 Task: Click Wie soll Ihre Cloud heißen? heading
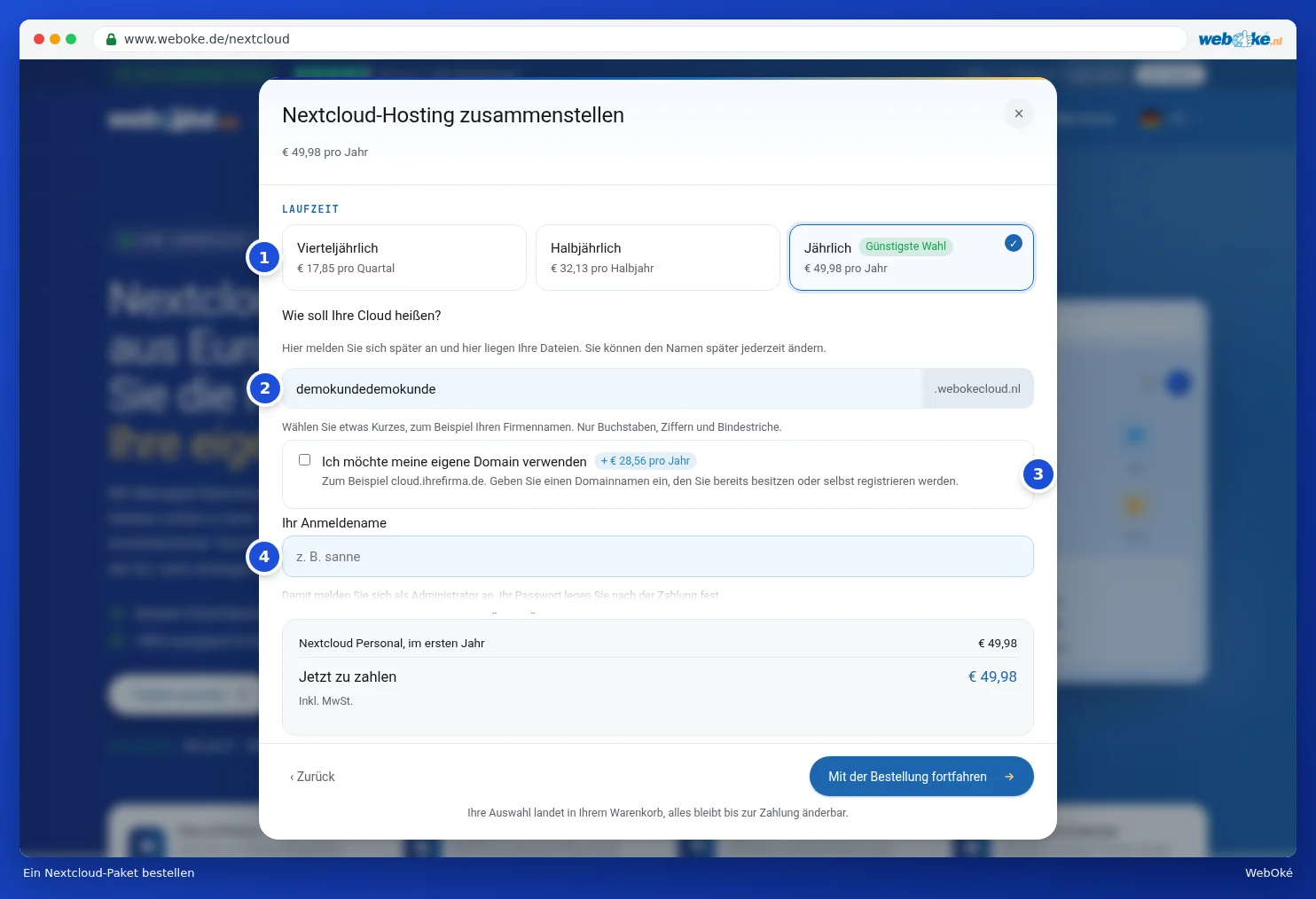(x=361, y=316)
